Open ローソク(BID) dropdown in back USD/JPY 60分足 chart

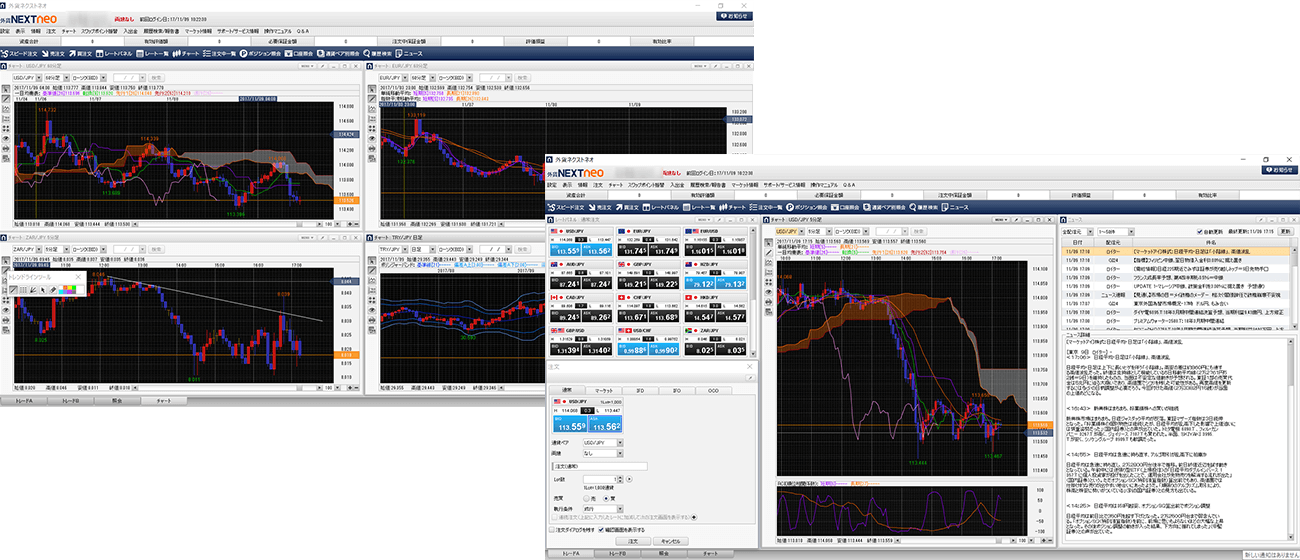[x=89, y=78]
